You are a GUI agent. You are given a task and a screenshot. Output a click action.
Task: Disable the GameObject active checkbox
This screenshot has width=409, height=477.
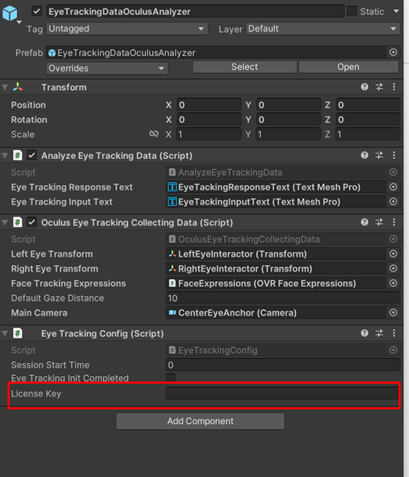(37, 12)
